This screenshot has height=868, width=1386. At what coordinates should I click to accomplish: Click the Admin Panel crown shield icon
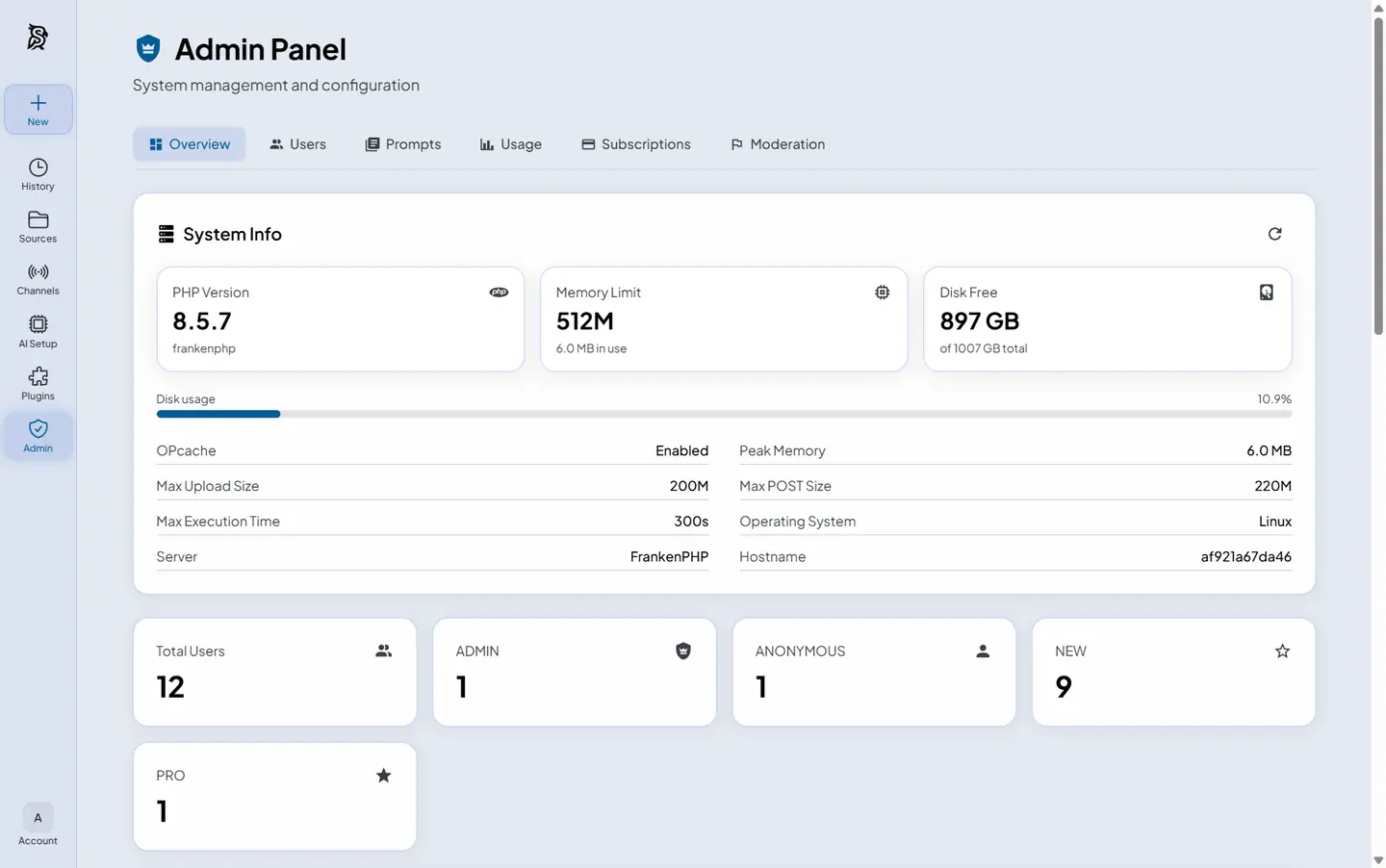click(x=148, y=48)
